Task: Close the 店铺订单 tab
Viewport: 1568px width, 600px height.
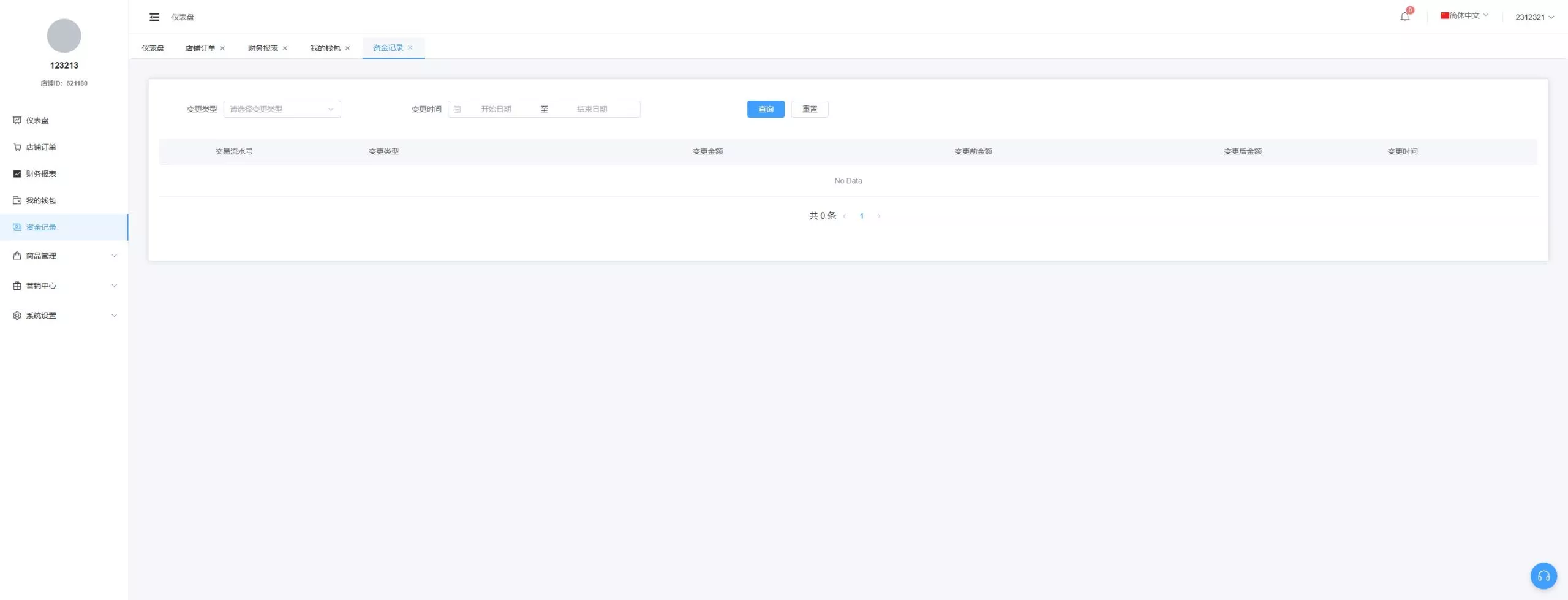Action: [x=222, y=48]
